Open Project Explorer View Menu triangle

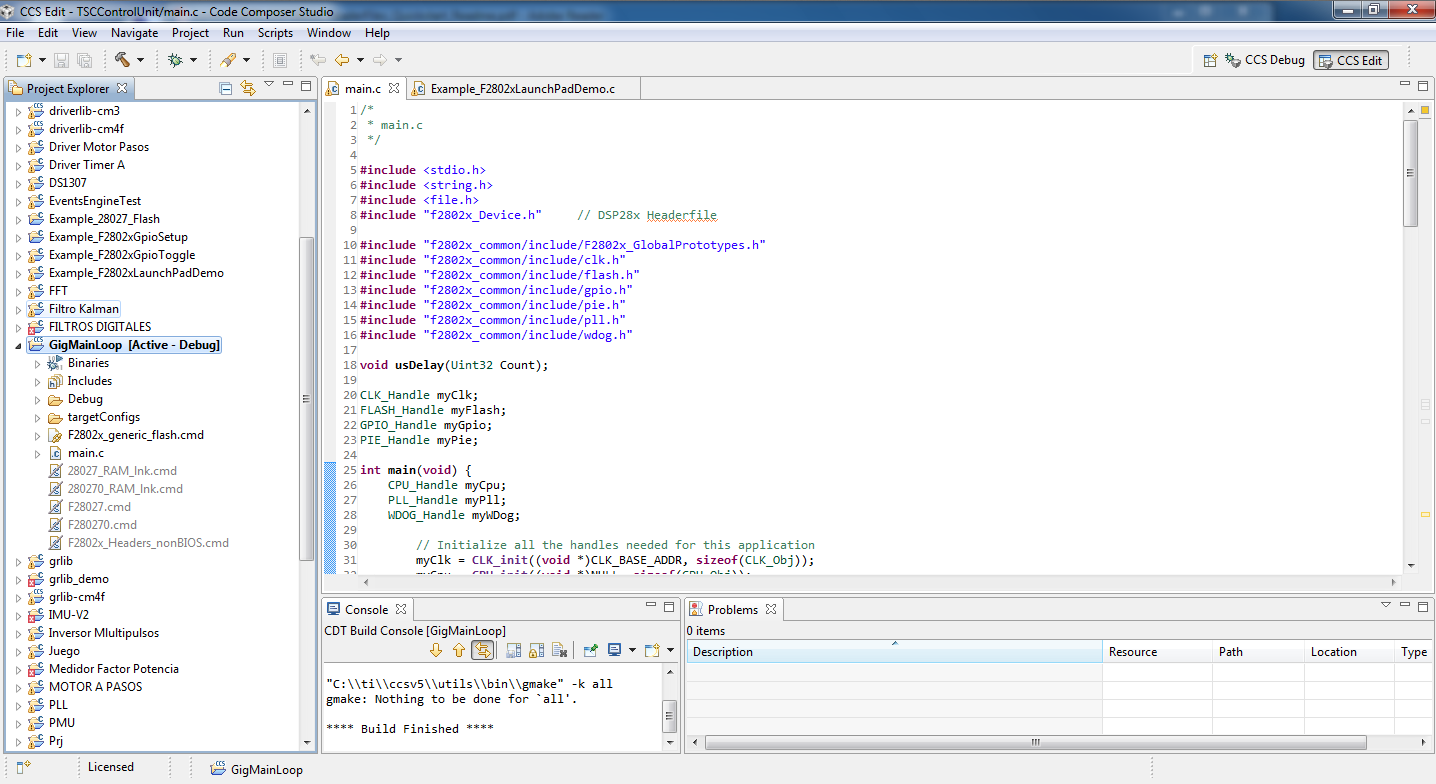point(269,86)
